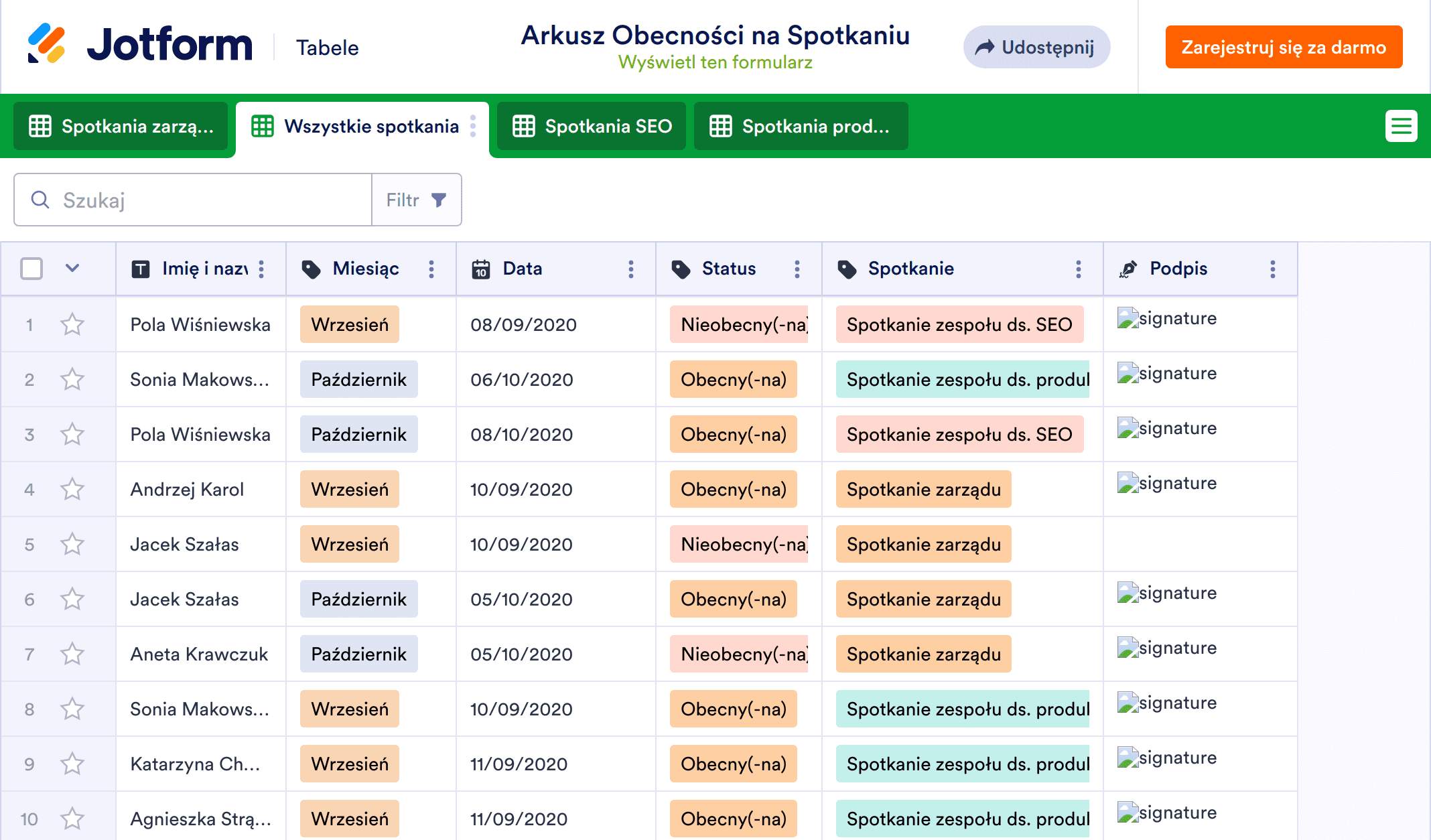Open Imię i nazwisko column options menu
The image size is (1431, 840).
pyautogui.click(x=261, y=269)
